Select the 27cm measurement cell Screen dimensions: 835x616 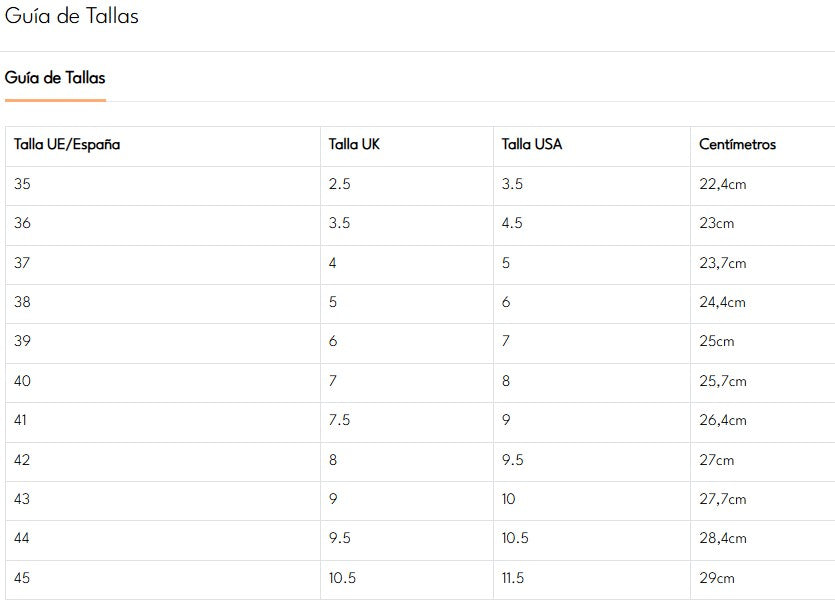(x=717, y=460)
